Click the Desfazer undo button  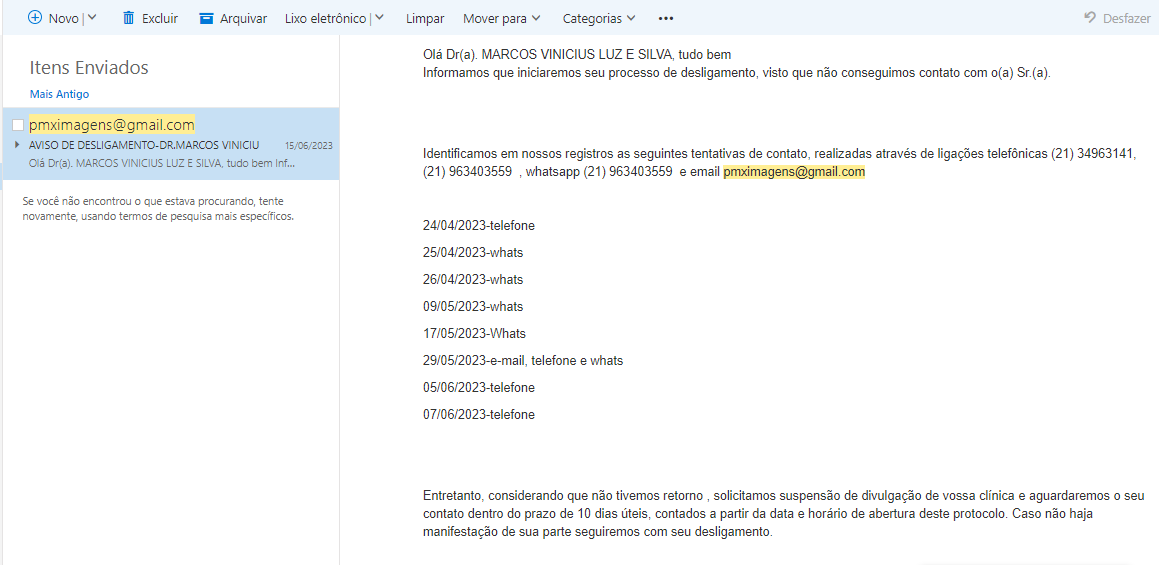click(1117, 18)
